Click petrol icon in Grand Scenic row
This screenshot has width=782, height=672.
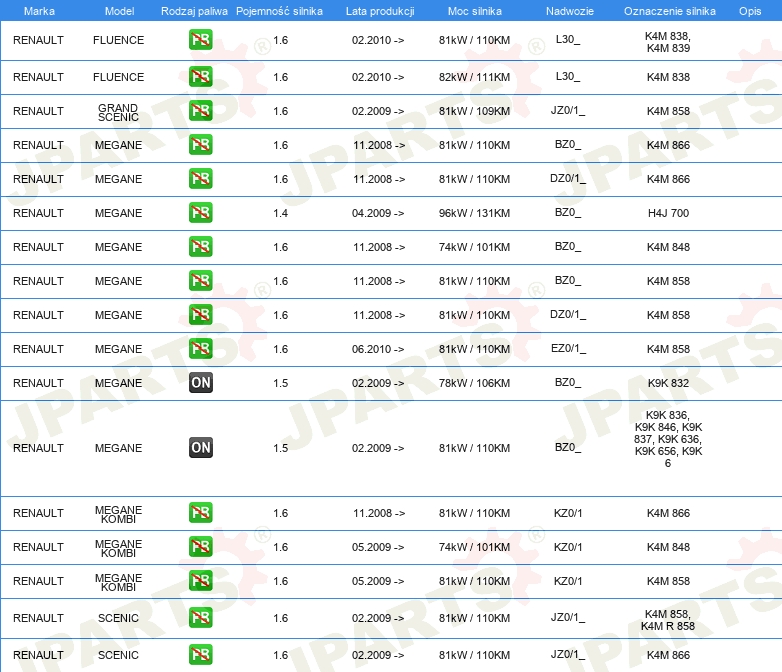pyautogui.click(x=200, y=111)
